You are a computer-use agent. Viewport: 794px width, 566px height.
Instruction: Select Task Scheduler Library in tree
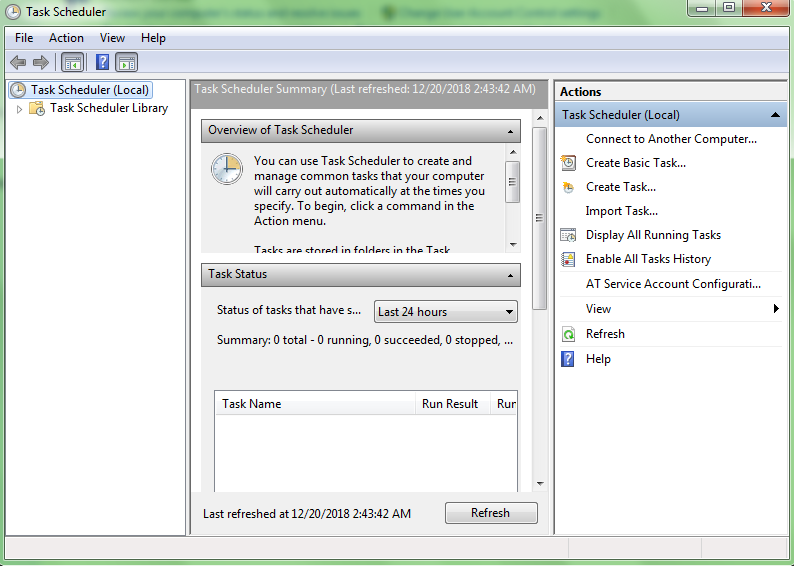tap(109, 108)
